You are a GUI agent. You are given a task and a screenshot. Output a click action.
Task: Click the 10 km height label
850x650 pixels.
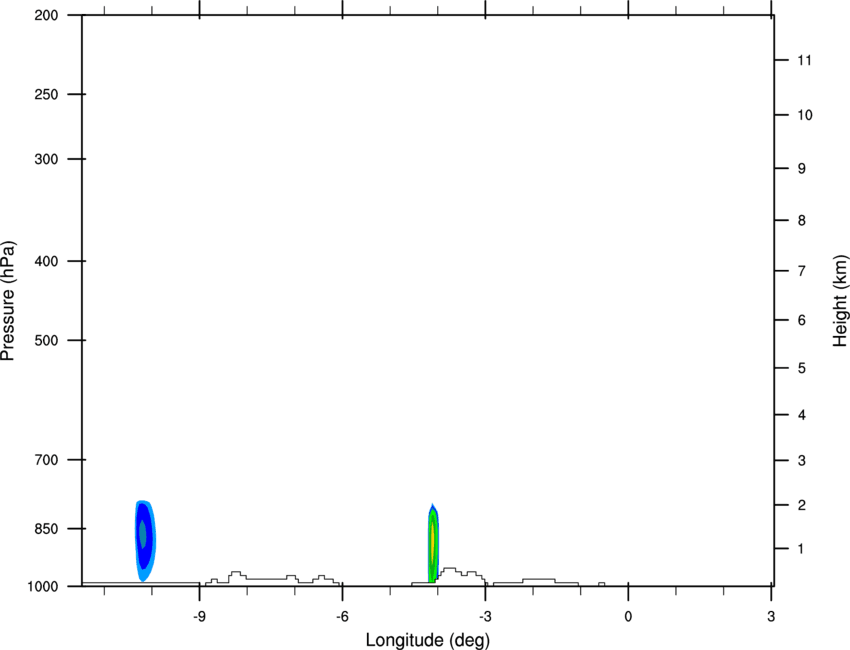pyautogui.click(x=804, y=115)
